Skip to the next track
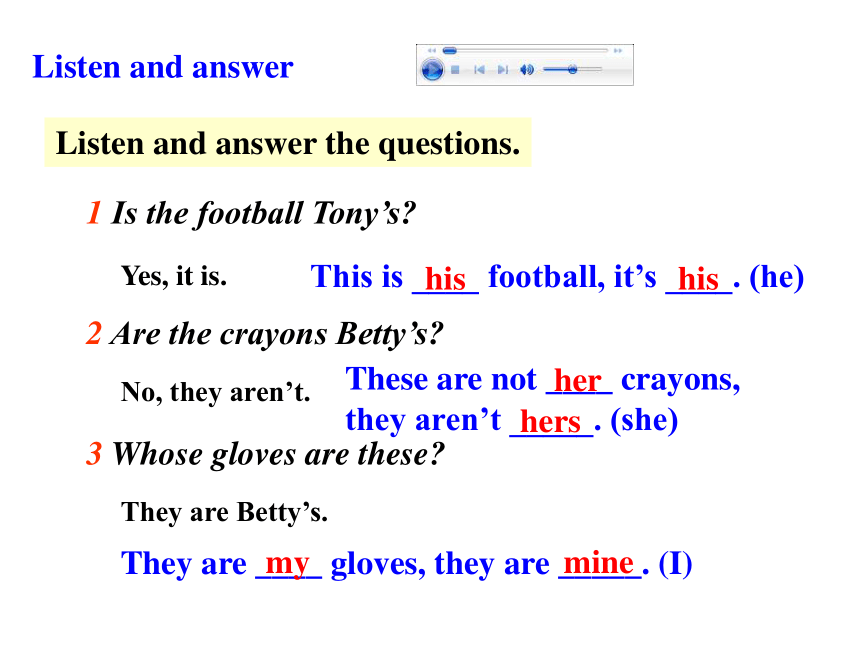Viewport: 860px width, 645px height. (502, 70)
